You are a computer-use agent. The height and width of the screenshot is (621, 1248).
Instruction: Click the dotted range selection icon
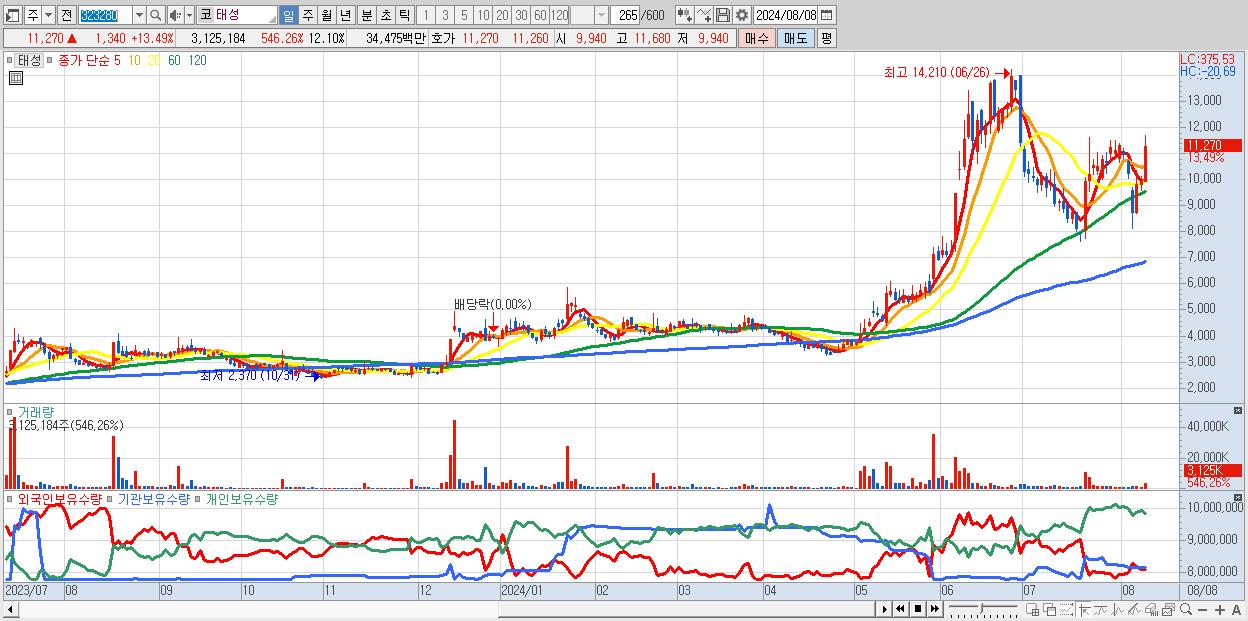[1066, 610]
